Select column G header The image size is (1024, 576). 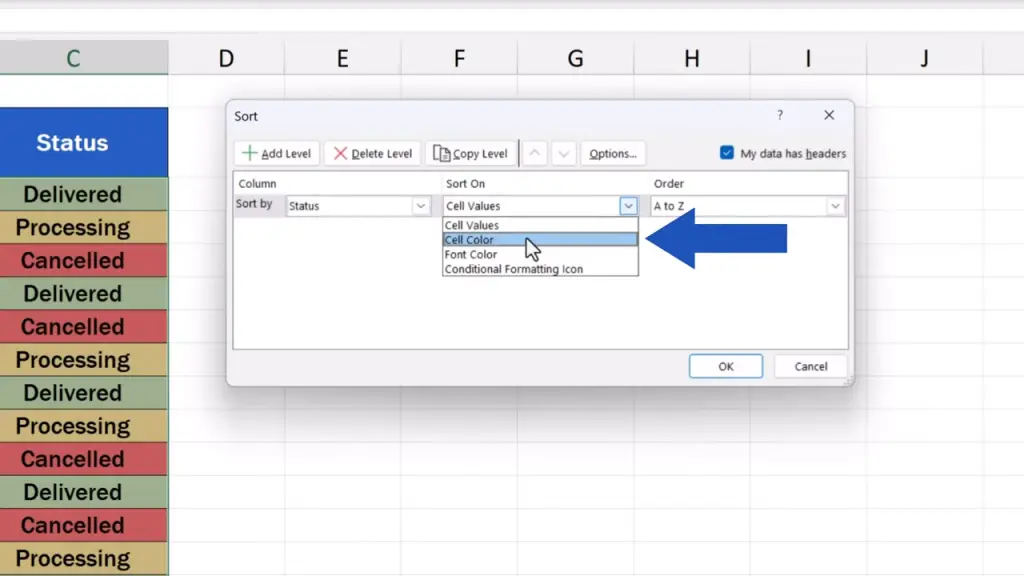pyautogui.click(x=575, y=59)
